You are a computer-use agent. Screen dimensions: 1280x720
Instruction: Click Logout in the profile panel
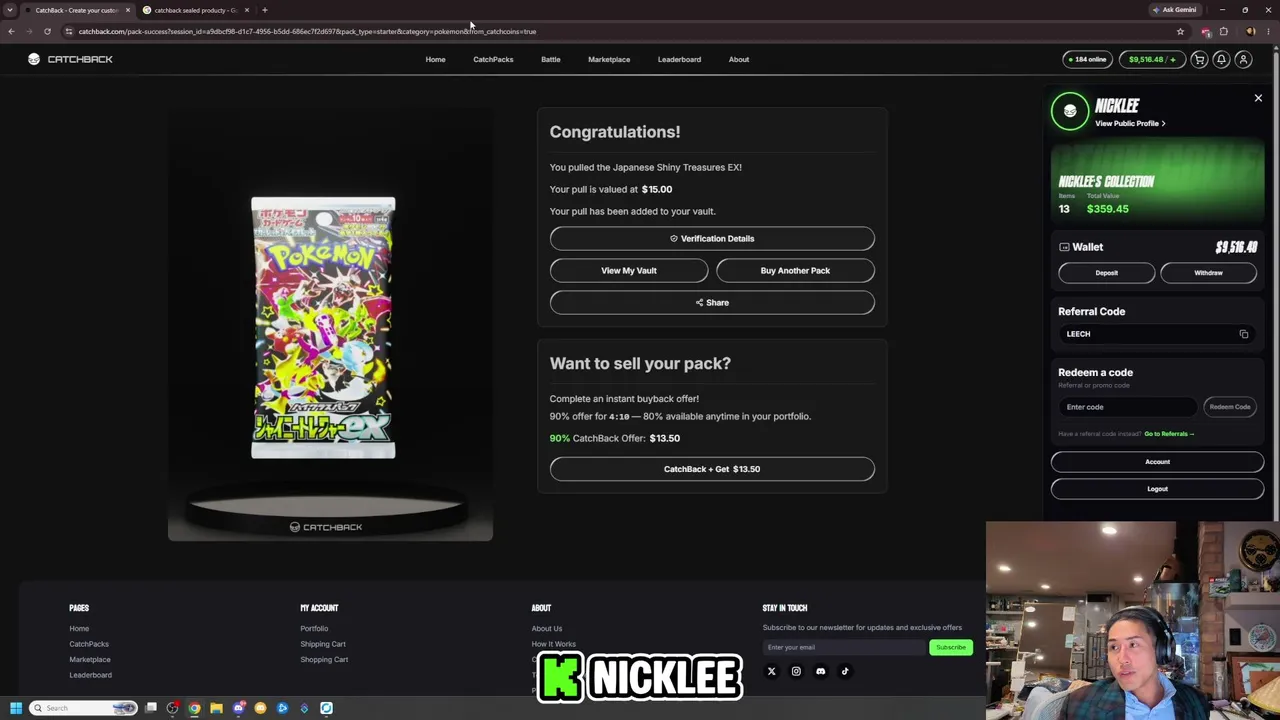coord(1157,489)
